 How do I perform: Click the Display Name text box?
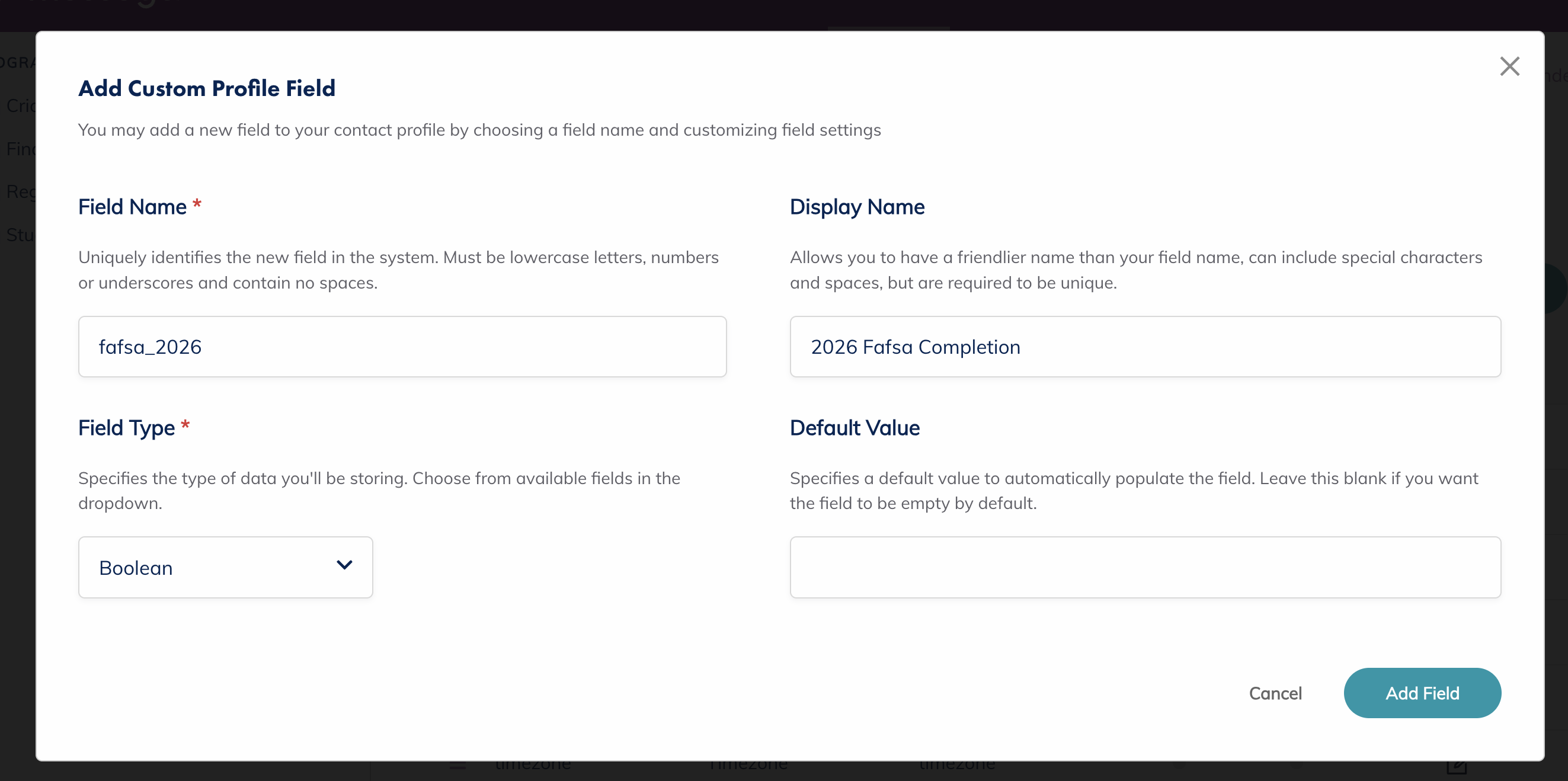click(x=1144, y=347)
